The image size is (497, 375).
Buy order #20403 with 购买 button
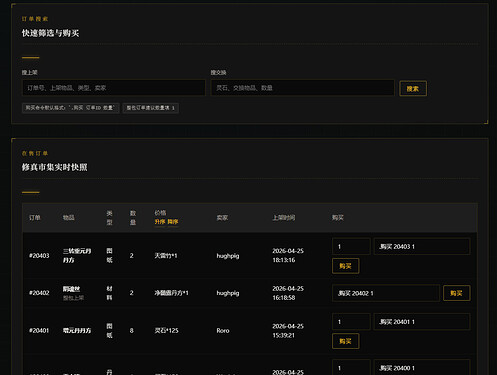pos(345,266)
